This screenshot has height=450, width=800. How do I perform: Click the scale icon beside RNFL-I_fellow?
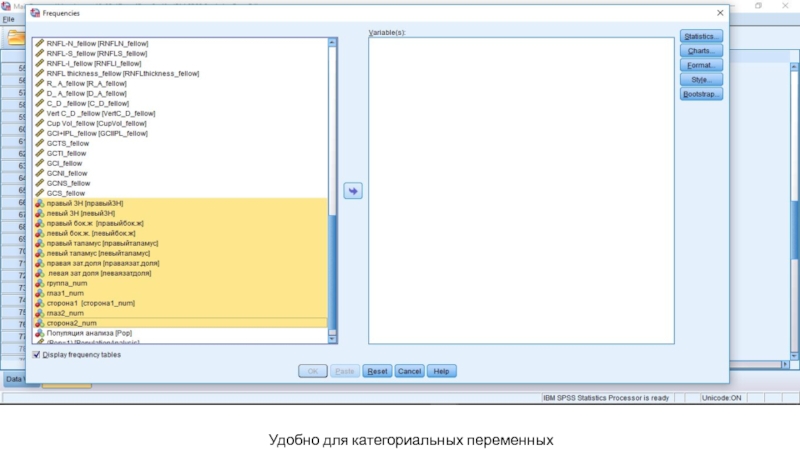pyautogui.click(x=40, y=63)
